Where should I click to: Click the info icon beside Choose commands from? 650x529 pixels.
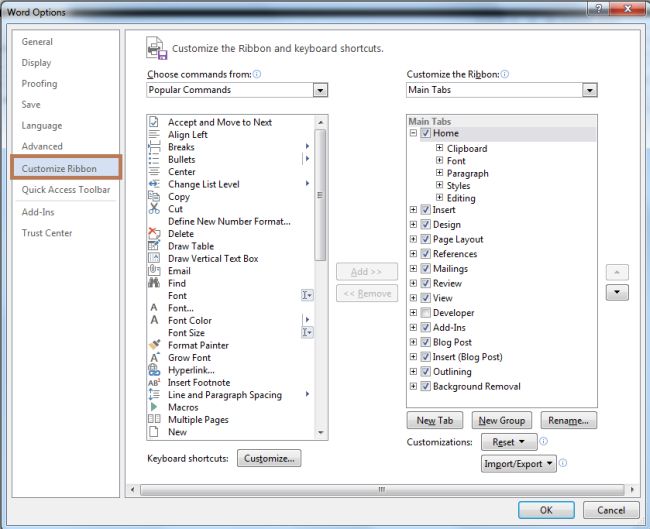(257, 74)
